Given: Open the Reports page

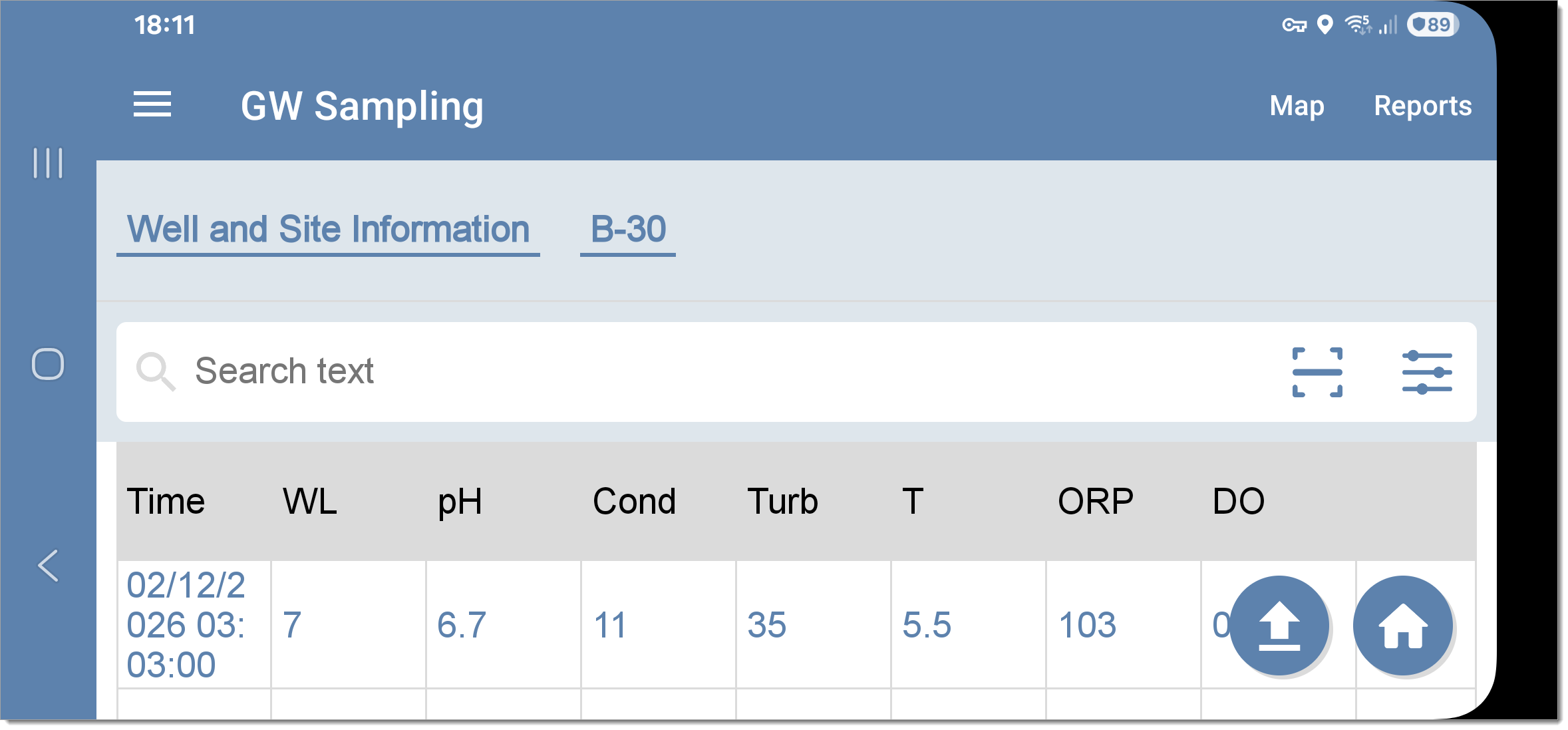Looking at the screenshot, I should tap(1422, 106).
